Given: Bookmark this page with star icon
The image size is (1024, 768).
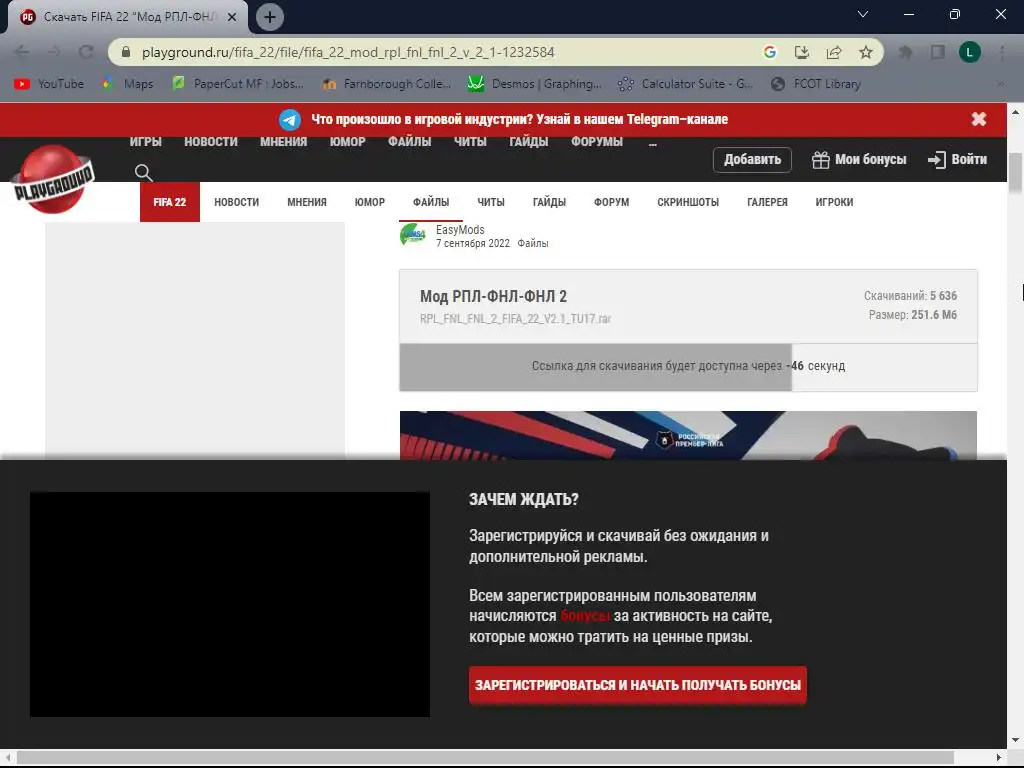Looking at the screenshot, I should pos(866,52).
